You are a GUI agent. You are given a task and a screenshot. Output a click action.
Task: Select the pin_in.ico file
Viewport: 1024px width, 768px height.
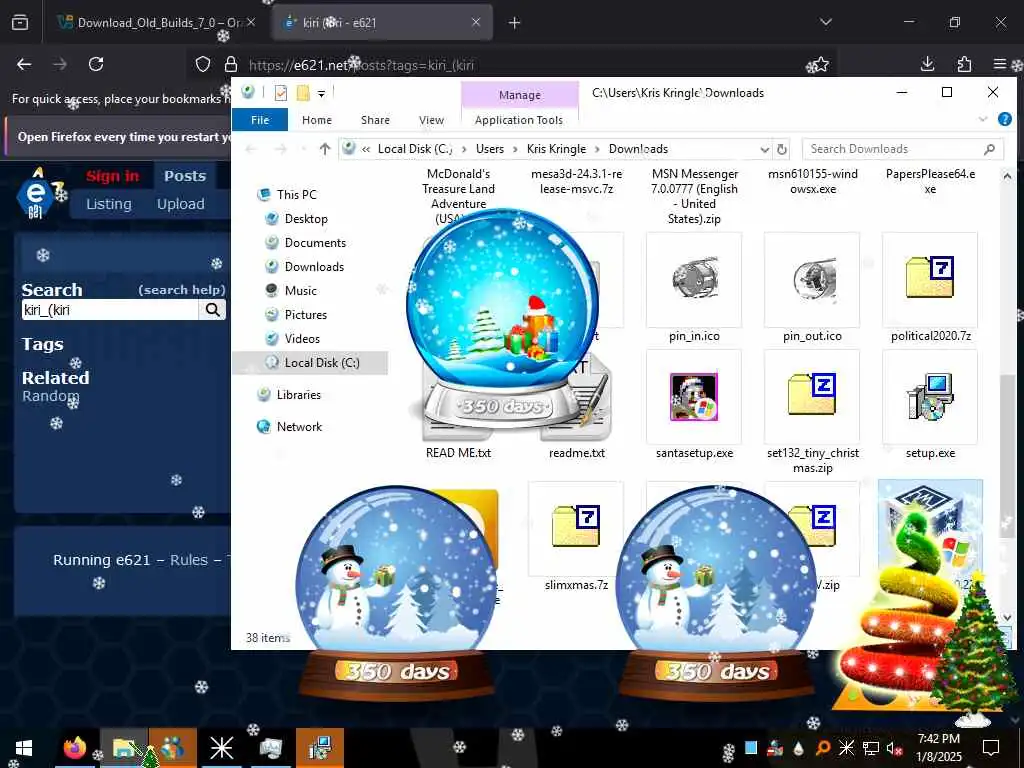[x=694, y=289]
